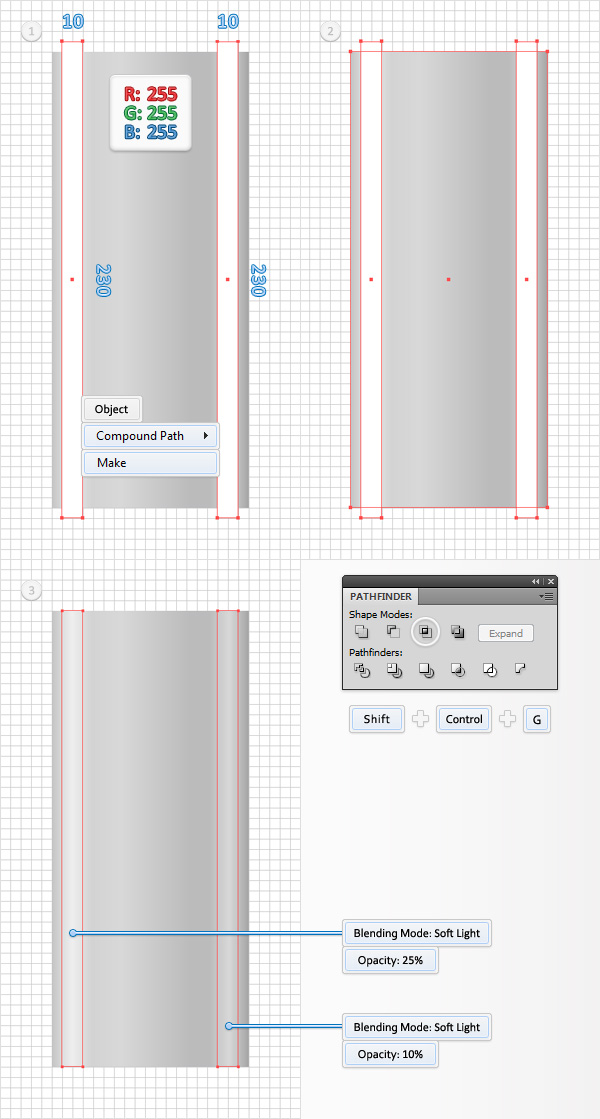600x1119 pixels.
Task: Collapse the Pathfinder panel with double arrows
Action: [535, 581]
